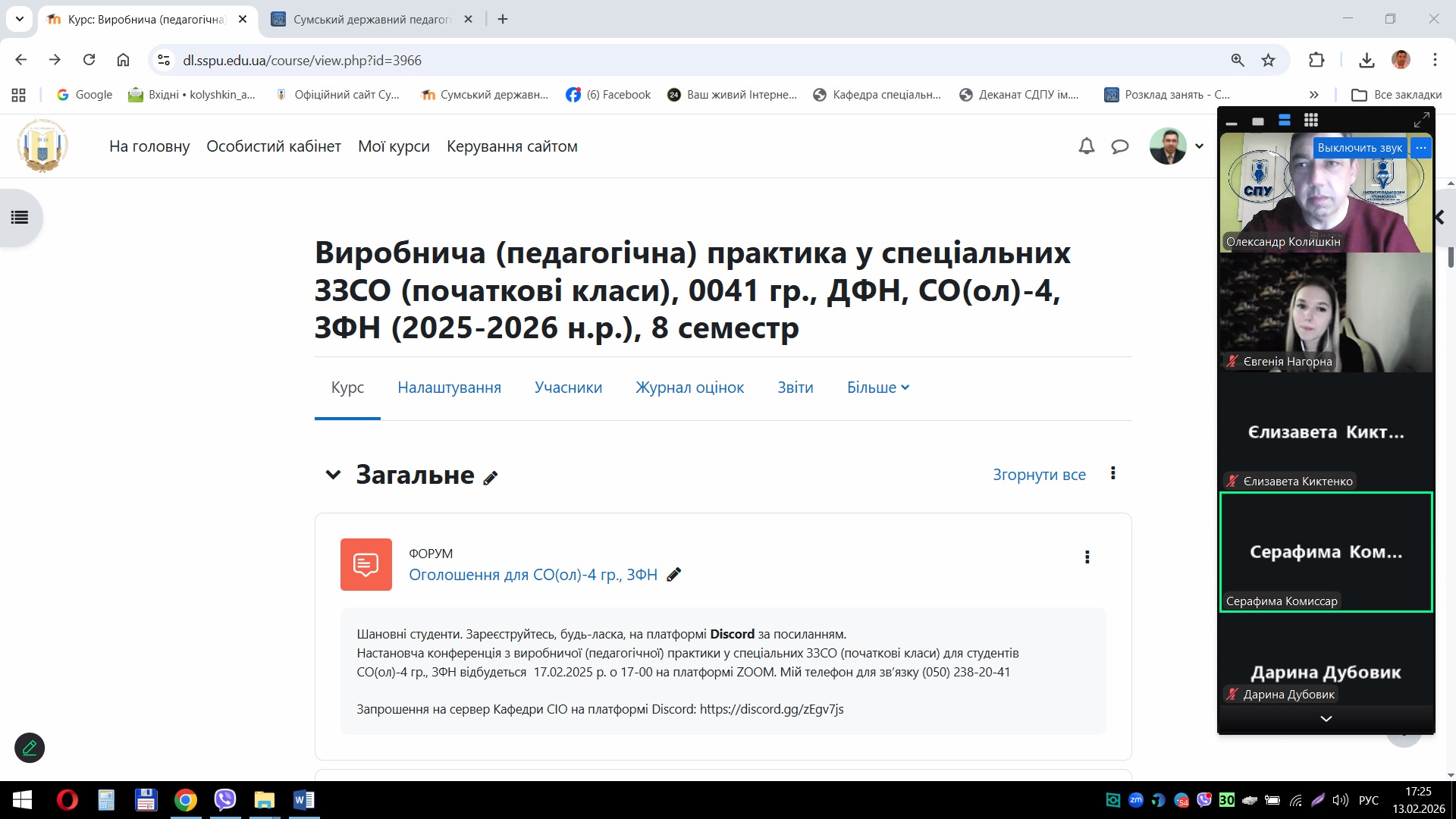Collapse the Загальне section chevron

(333, 475)
